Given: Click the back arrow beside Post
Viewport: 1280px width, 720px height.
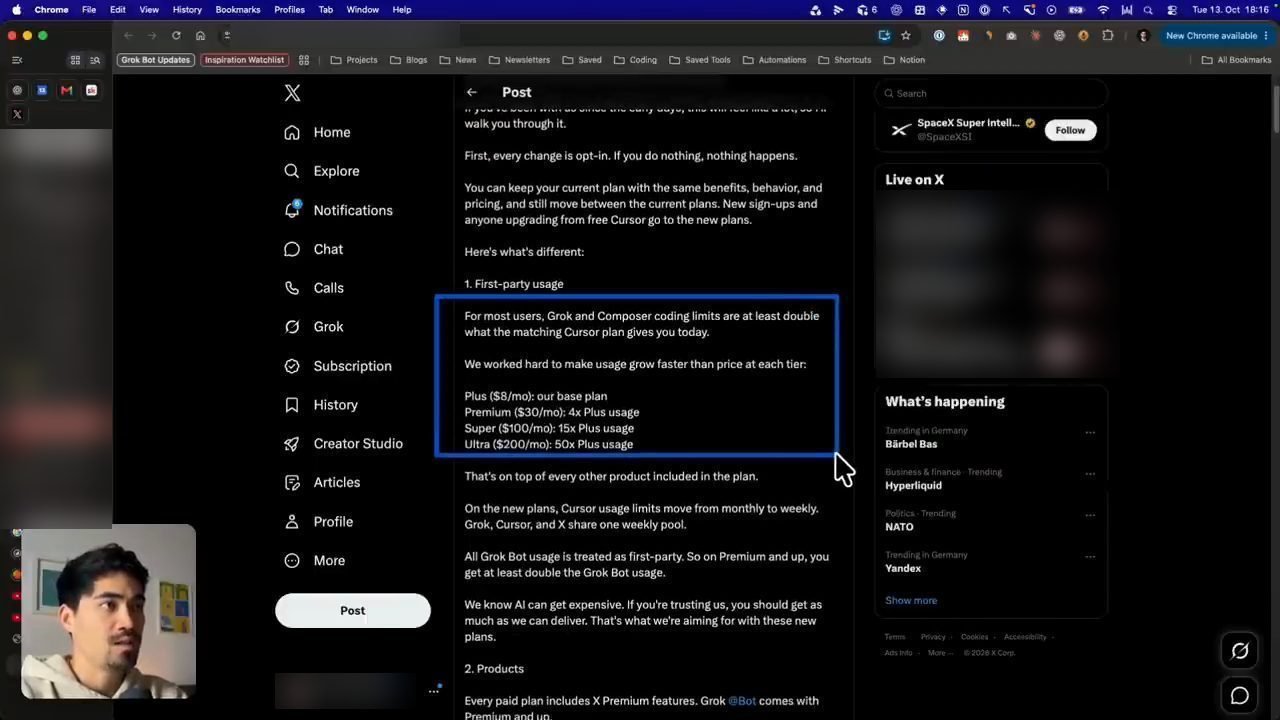Looking at the screenshot, I should click(x=472, y=92).
